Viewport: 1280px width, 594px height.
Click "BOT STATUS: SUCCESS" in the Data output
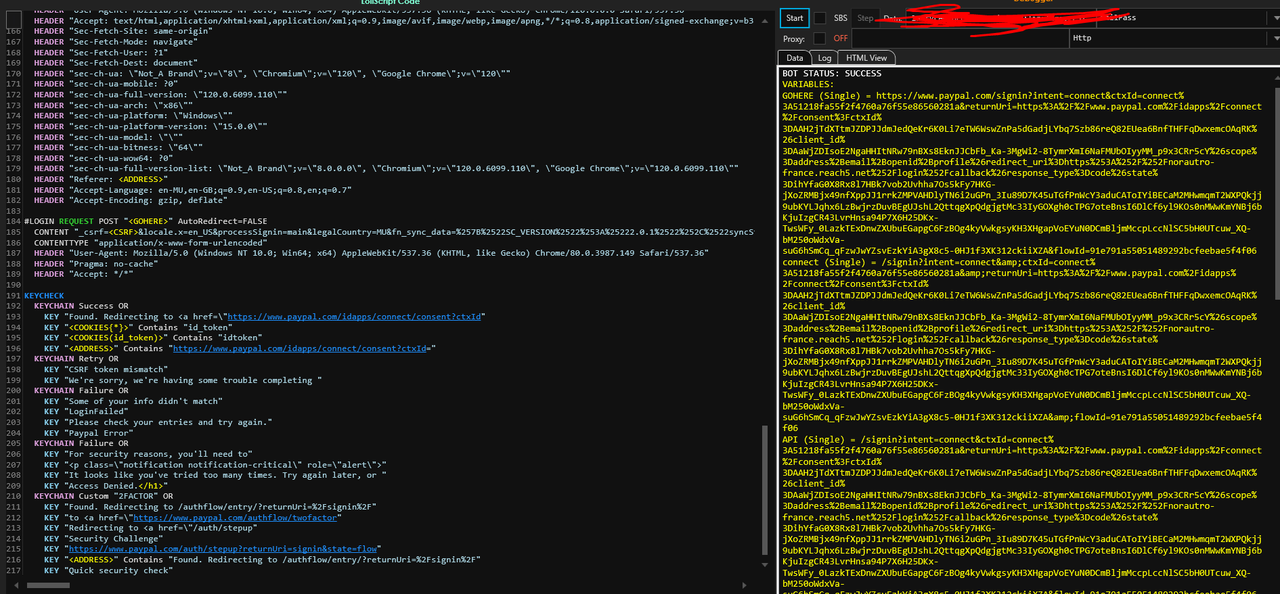(832, 73)
